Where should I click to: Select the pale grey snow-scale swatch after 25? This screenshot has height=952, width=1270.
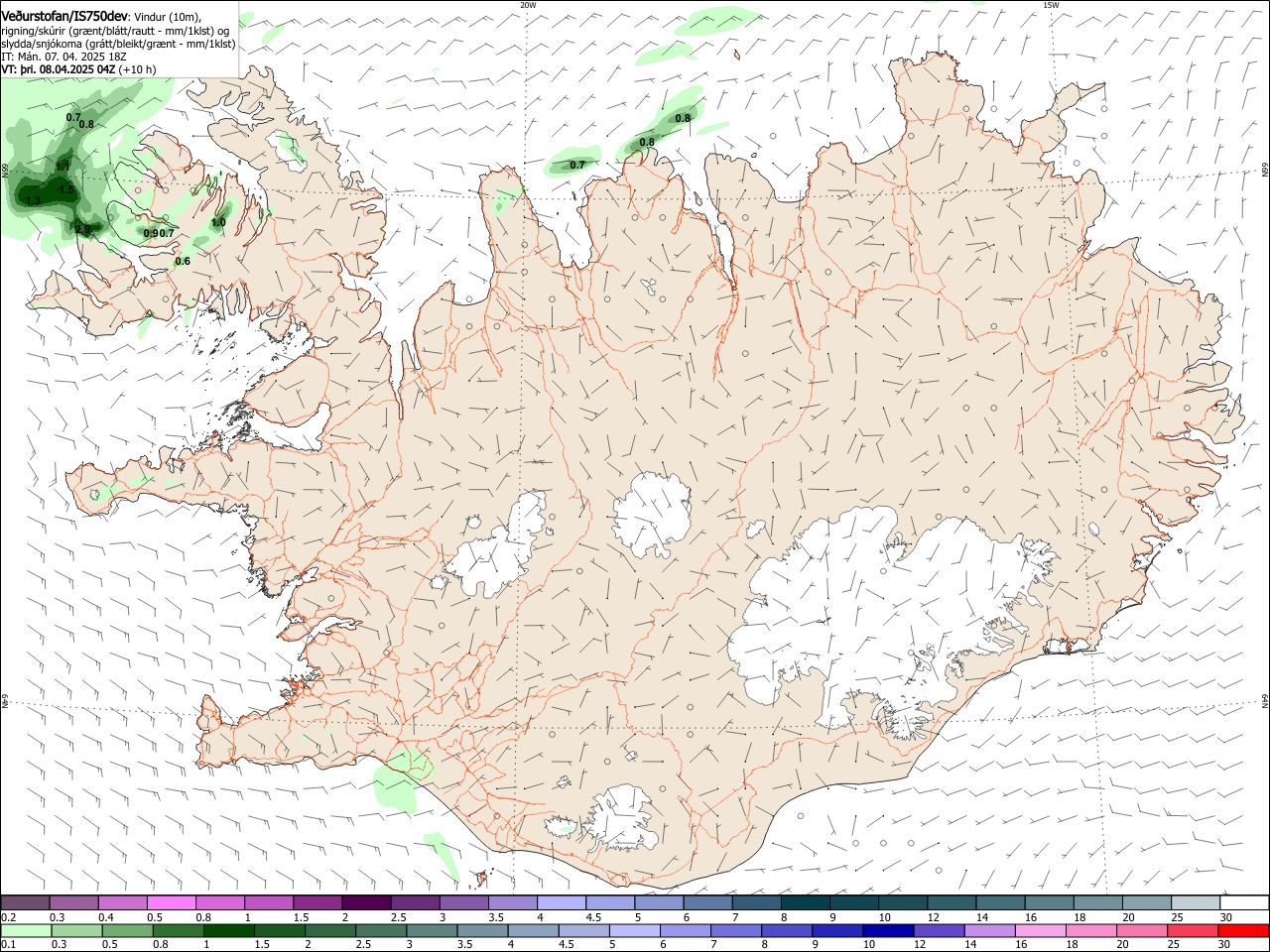pyautogui.click(x=1196, y=902)
